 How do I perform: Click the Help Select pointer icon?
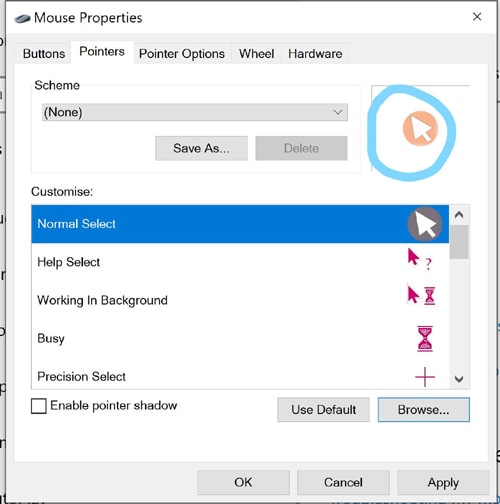pos(420,259)
